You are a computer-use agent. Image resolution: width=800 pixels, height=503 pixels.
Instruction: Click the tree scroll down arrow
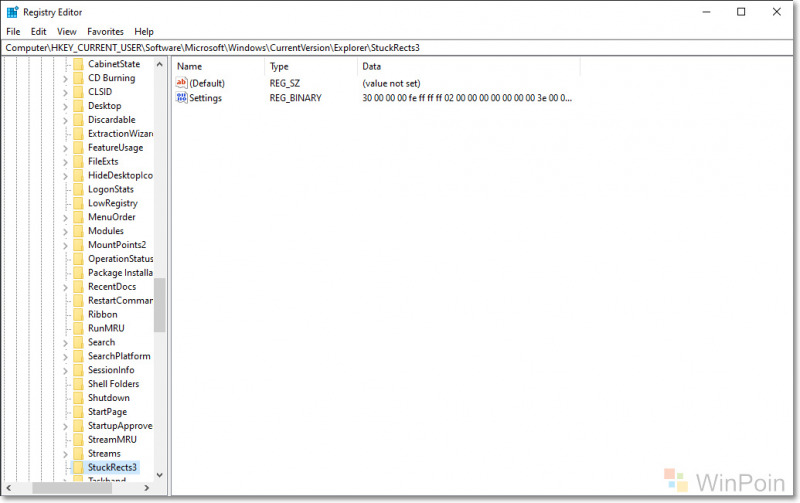159,475
